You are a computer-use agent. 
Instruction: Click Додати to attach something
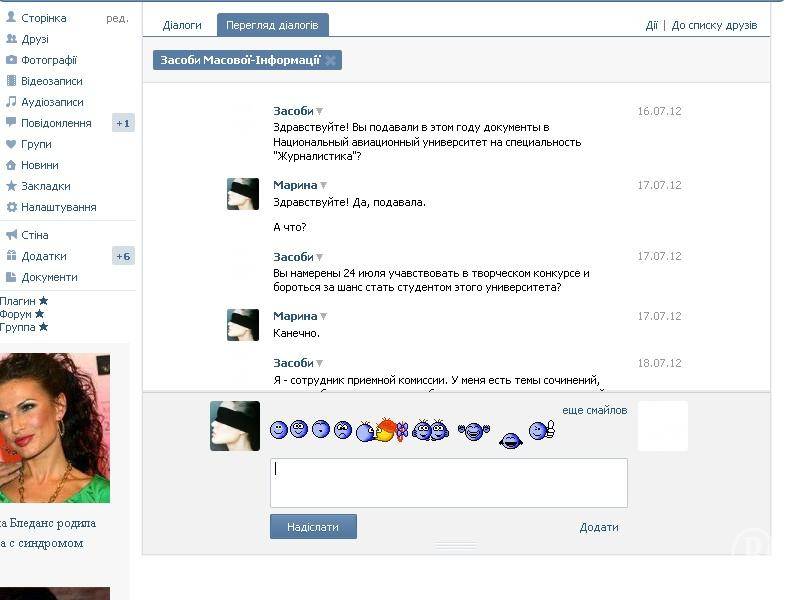(x=599, y=527)
